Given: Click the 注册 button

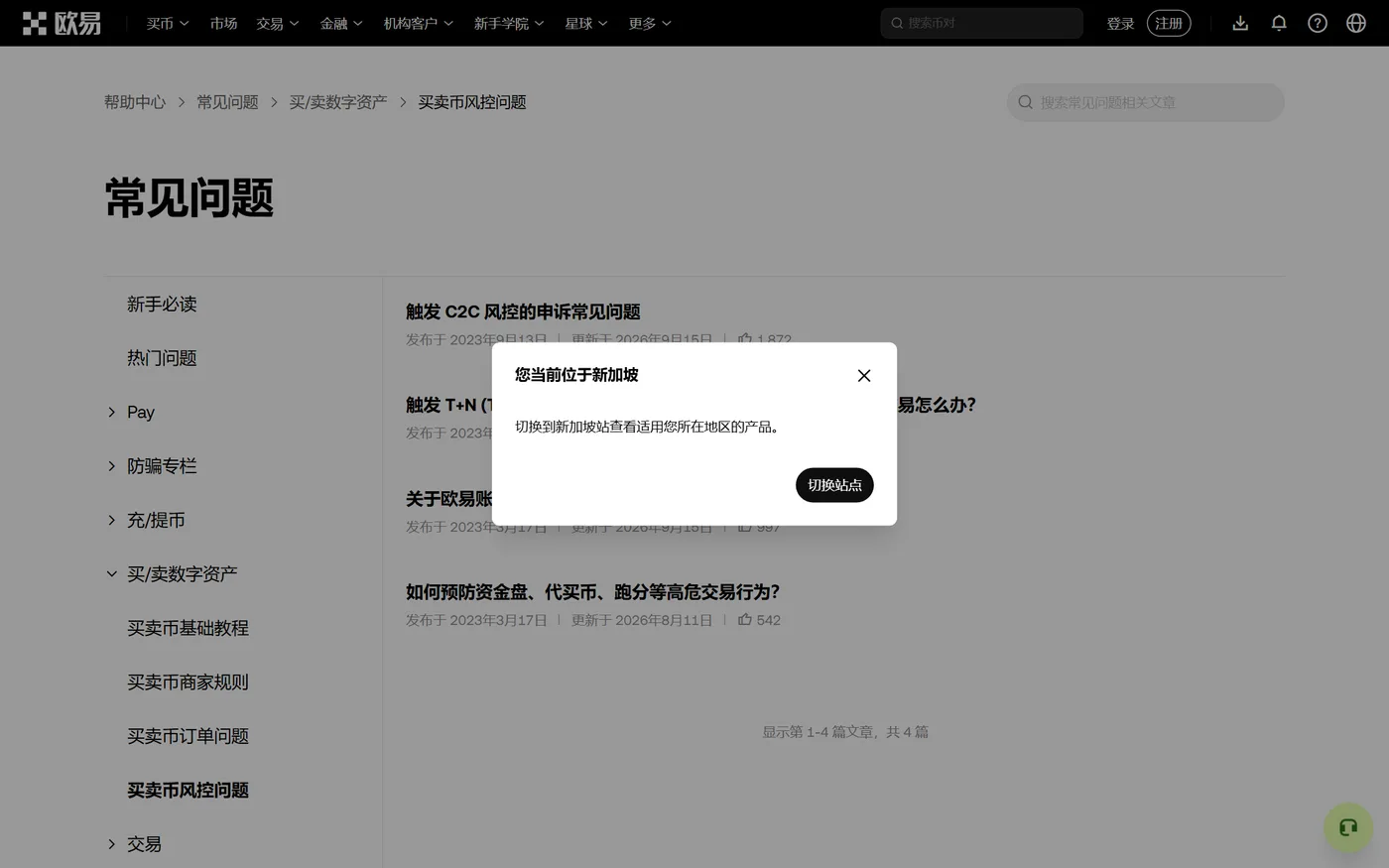Looking at the screenshot, I should click(x=1169, y=23).
